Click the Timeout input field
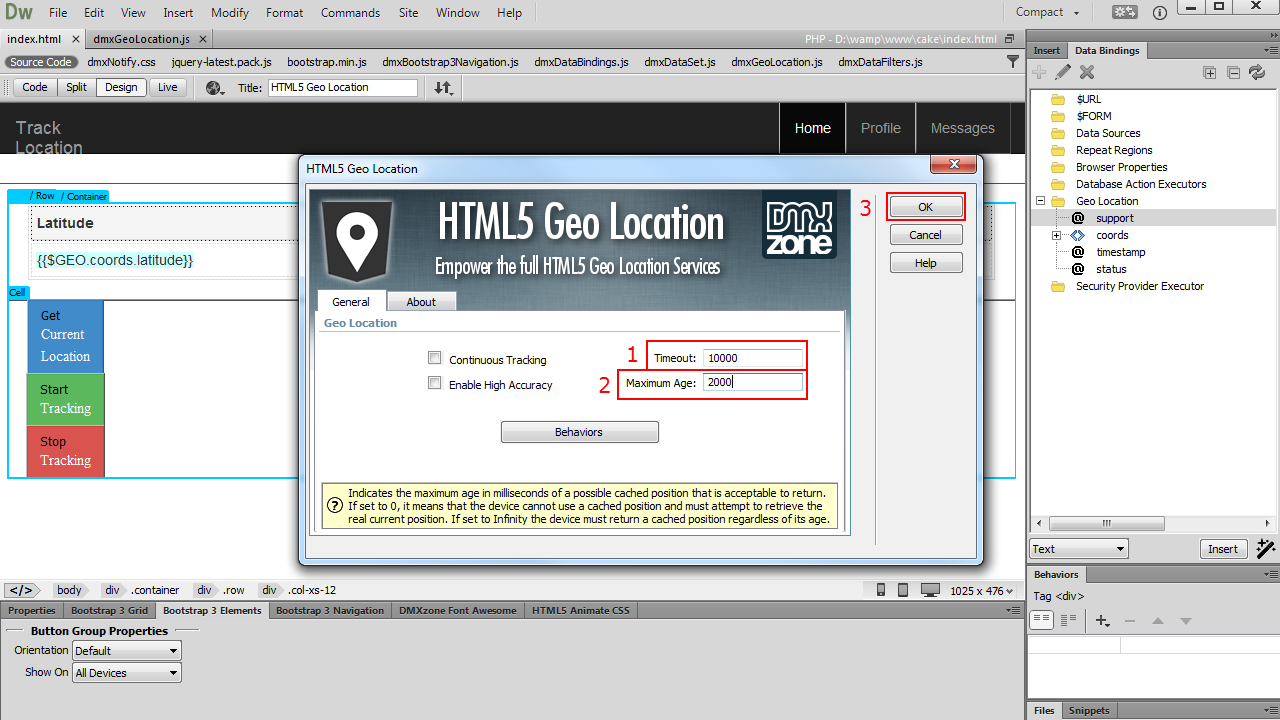Image resolution: width=1280 pixels, height=720 pixels. click(x=752, y=358)
